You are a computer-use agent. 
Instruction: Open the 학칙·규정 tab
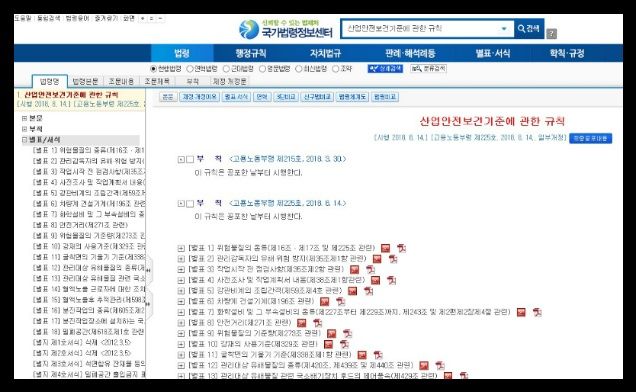point(567,53)
